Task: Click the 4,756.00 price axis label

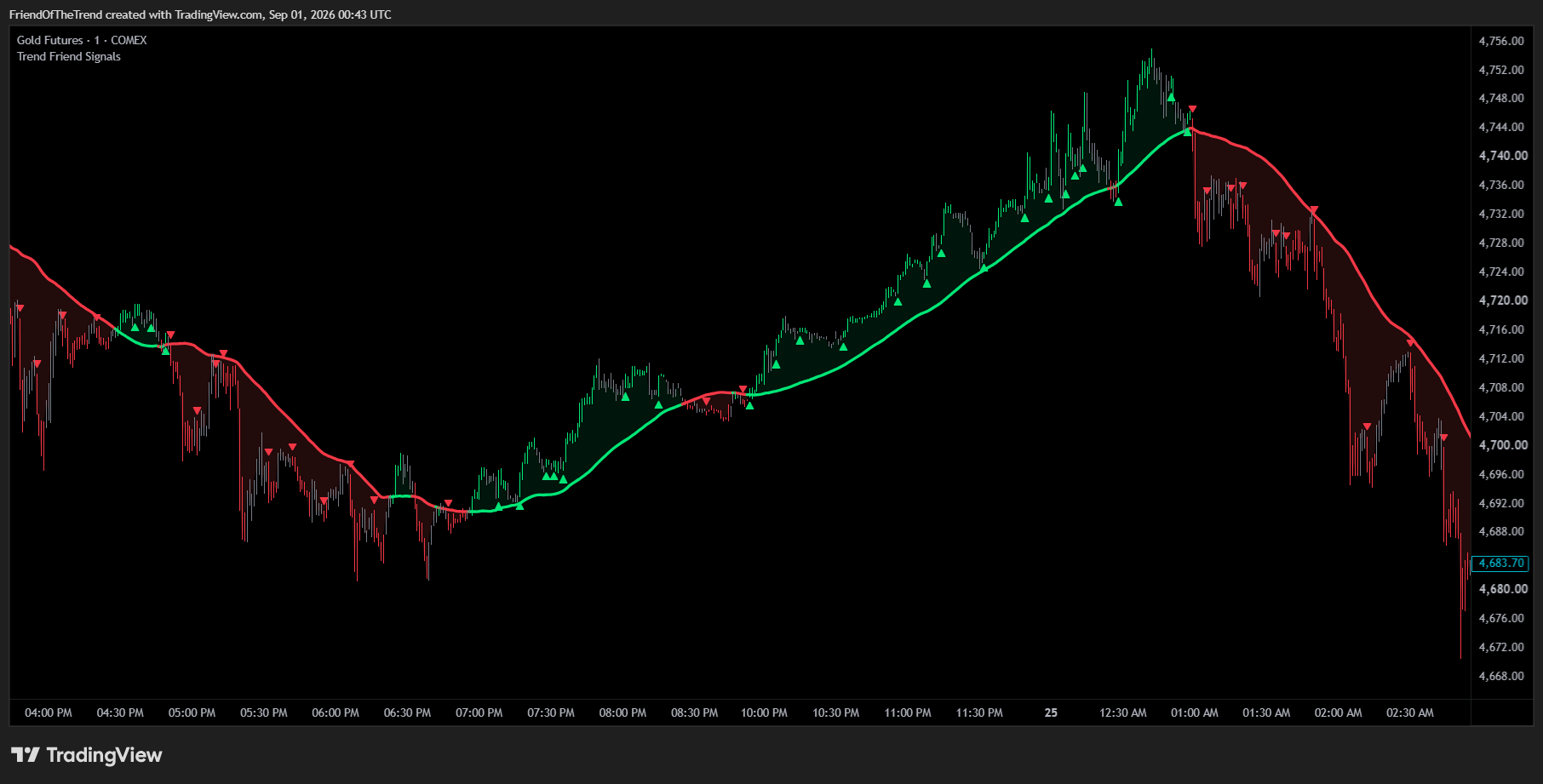Action: pyautogui.click(x=1501, y=41)
